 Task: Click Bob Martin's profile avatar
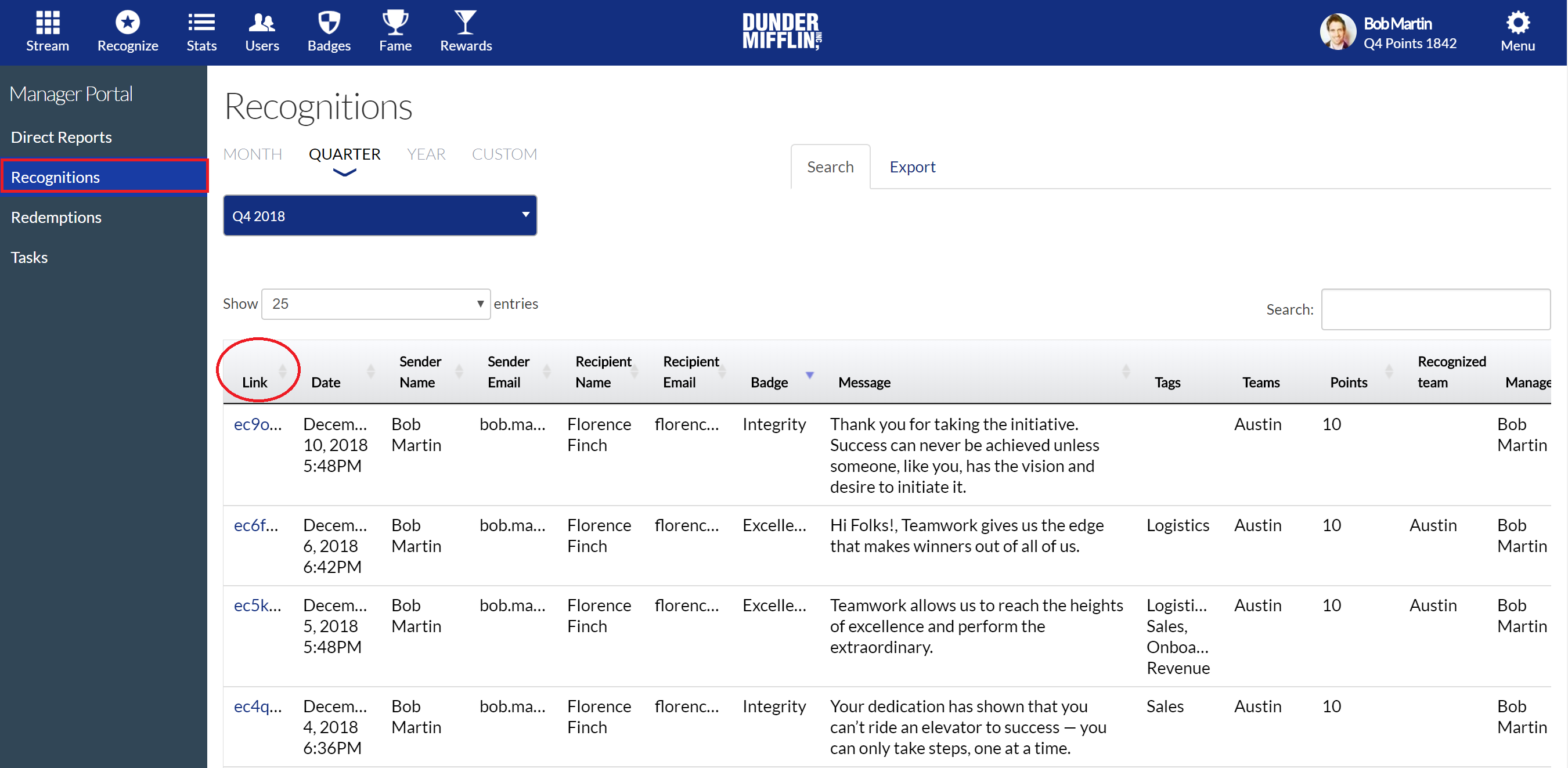pyautogui.click(x=1338, y=32)
